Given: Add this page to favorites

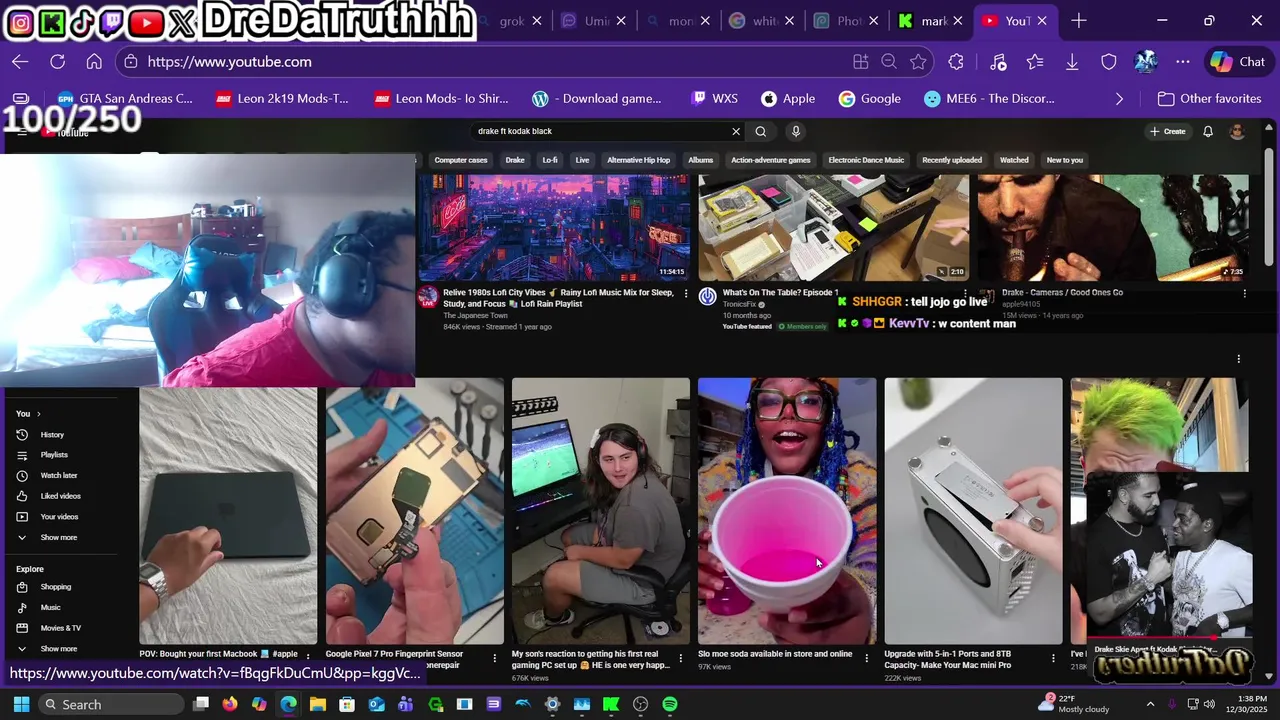Looking at the screenshot, I should tap(918, 62).
